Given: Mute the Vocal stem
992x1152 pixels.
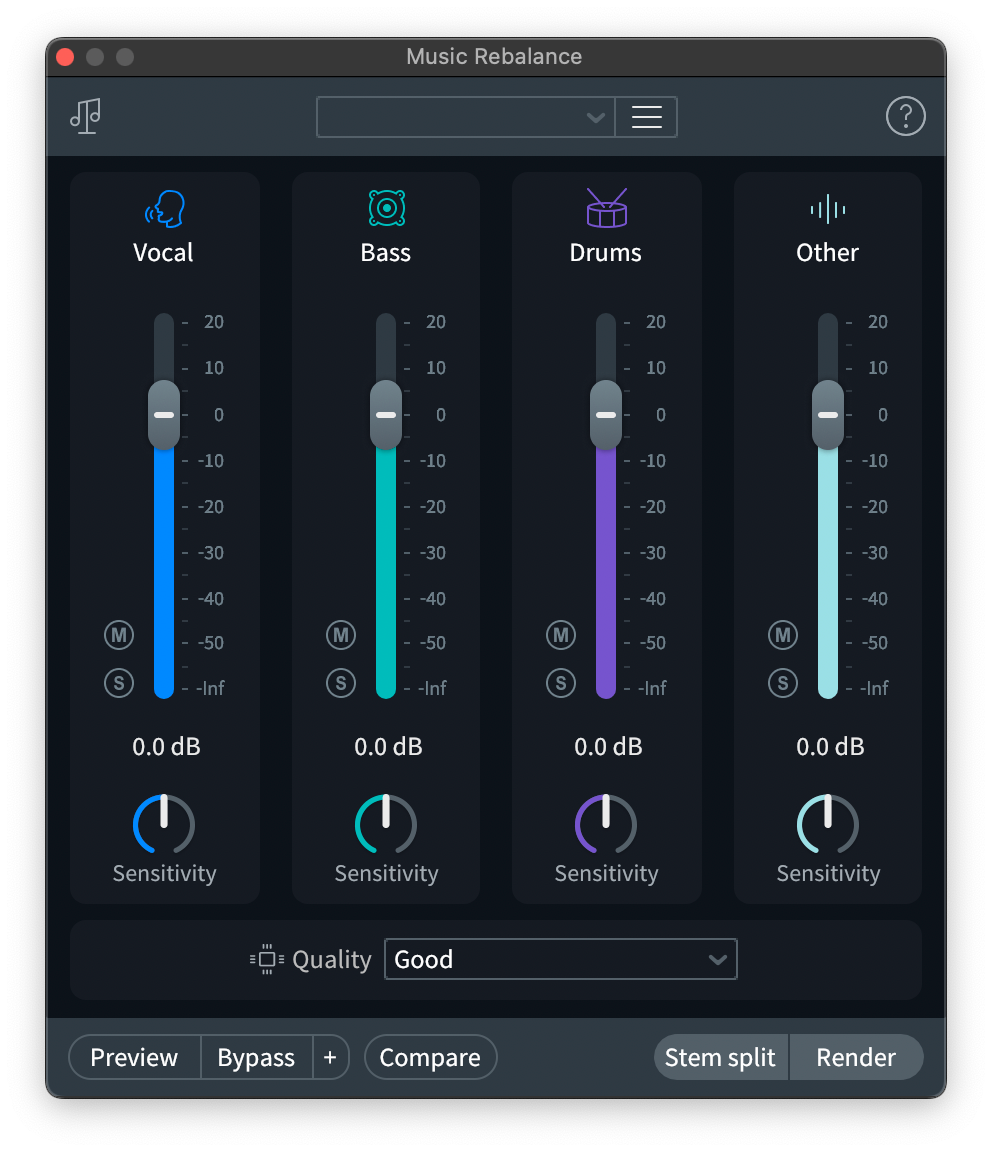Looking at the screenshot, I should pos(119,634).
